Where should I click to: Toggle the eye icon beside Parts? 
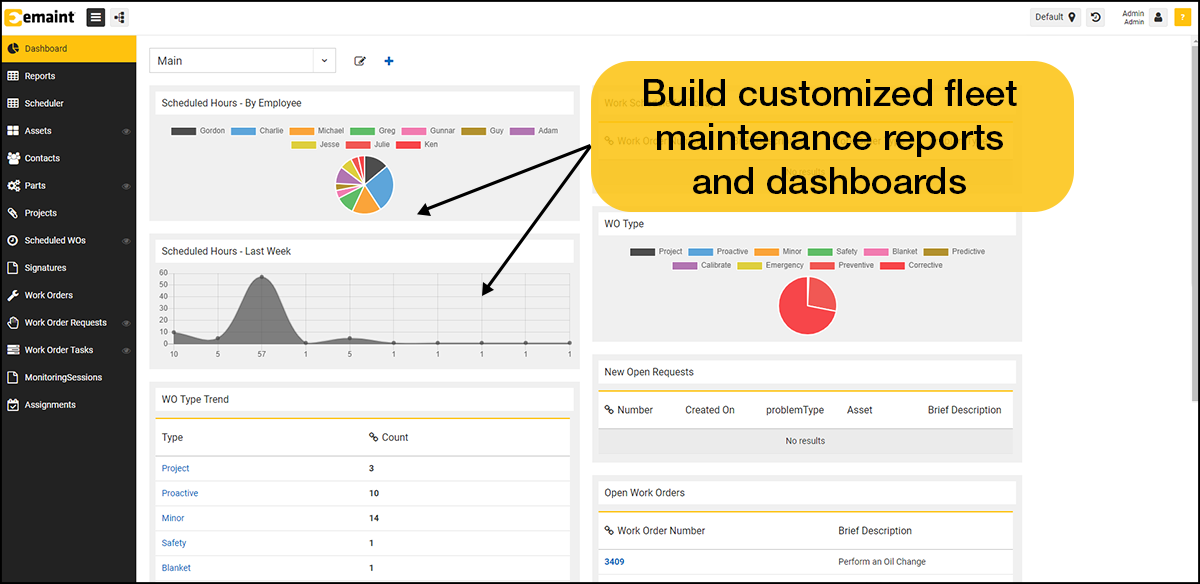pyautogui.click(x=126, y=186)
